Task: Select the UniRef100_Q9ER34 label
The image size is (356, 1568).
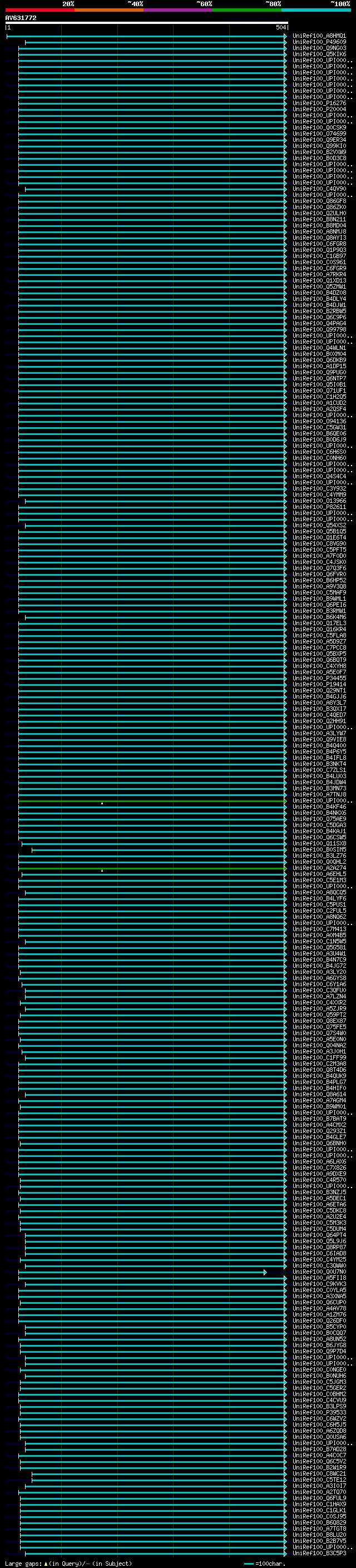Action: [x=319, y=140]
